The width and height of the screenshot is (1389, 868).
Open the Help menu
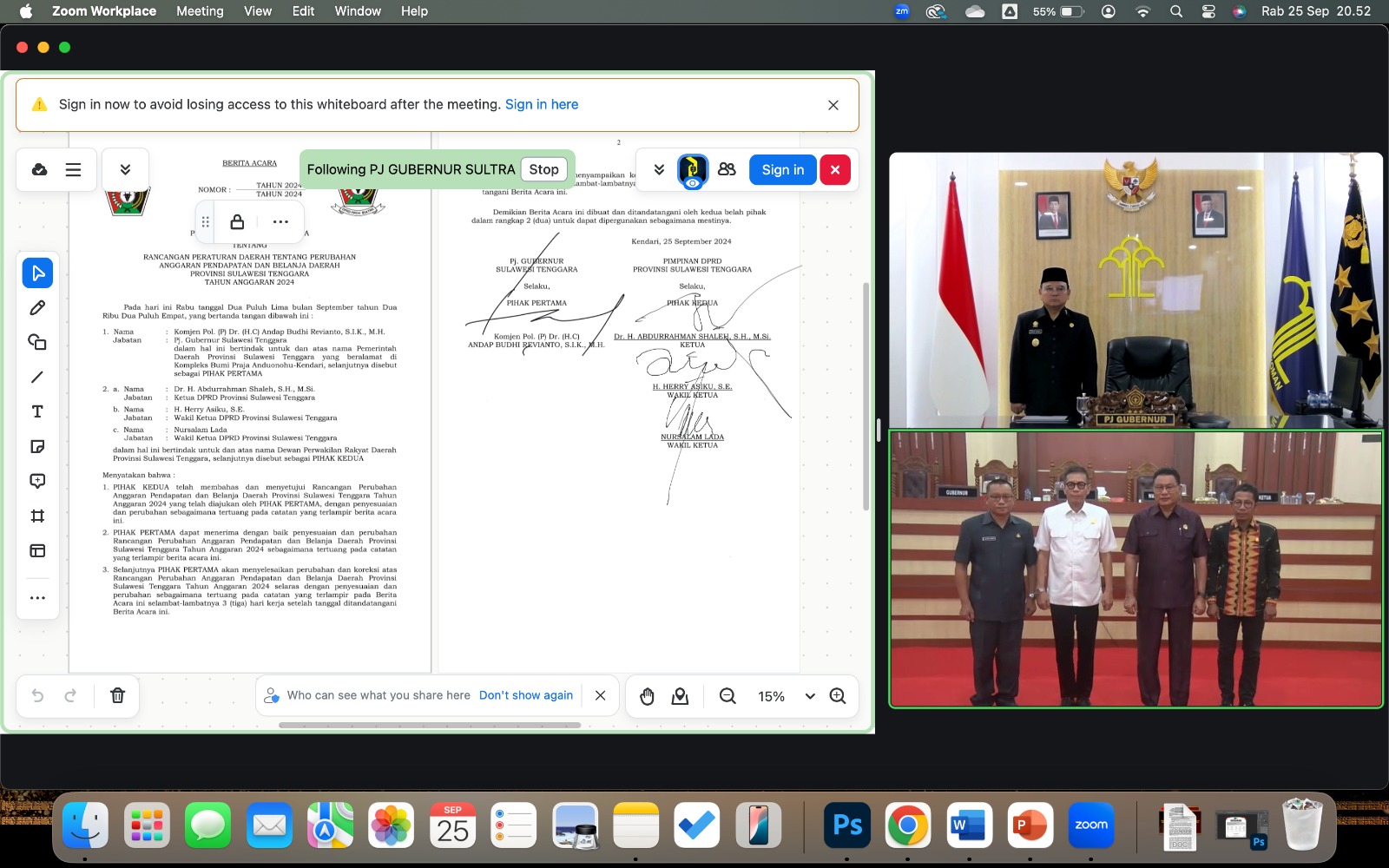pos(414,11)
